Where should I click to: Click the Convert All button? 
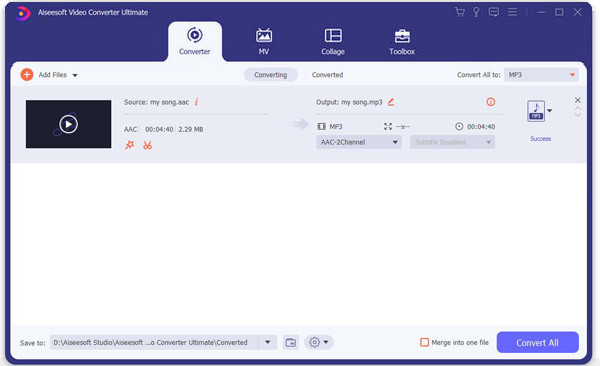(537, 342)
